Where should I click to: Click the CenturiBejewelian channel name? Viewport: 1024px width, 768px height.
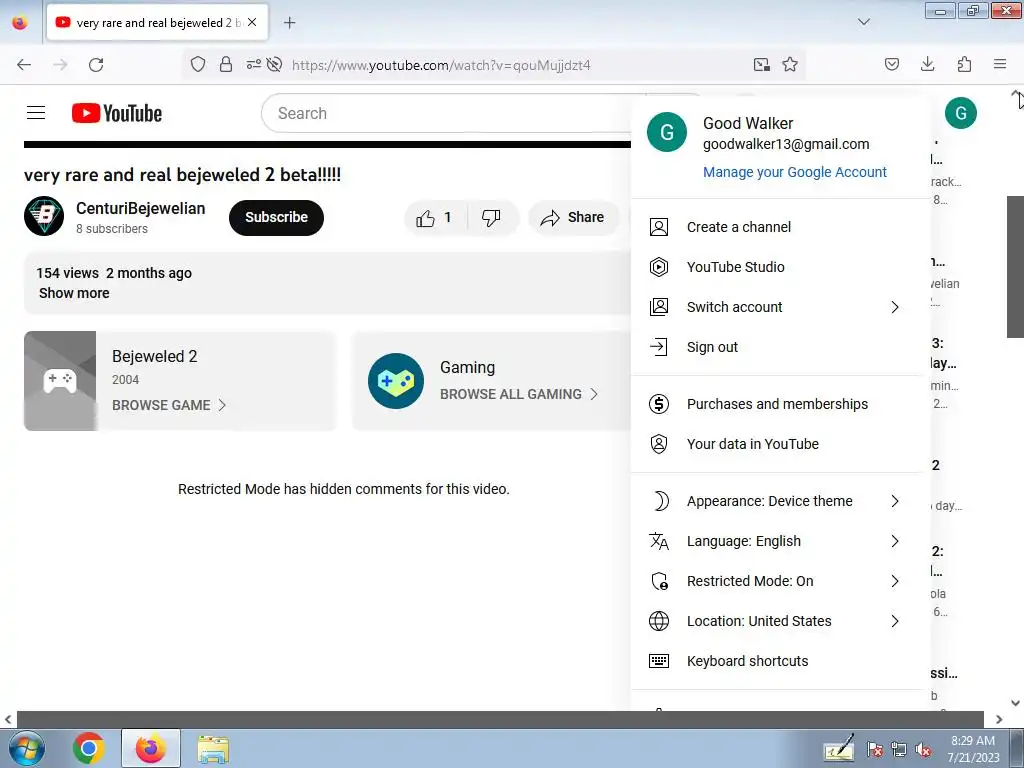point(140,208)
